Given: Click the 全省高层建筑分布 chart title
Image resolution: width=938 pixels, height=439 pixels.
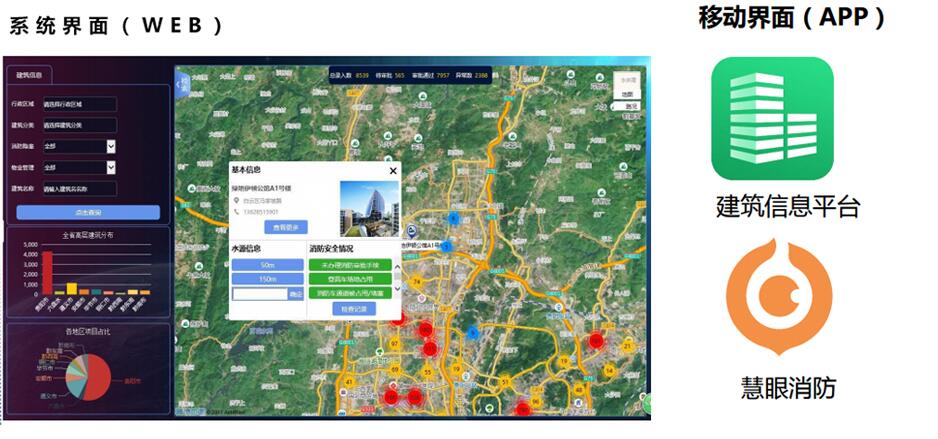Looking at the screenshot, I should tap(88, 236).
